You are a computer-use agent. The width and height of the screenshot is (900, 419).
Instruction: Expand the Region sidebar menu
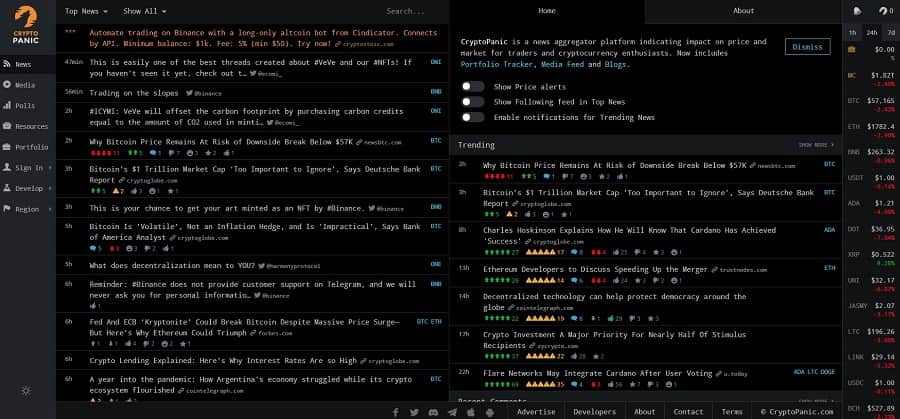point(28,209)
